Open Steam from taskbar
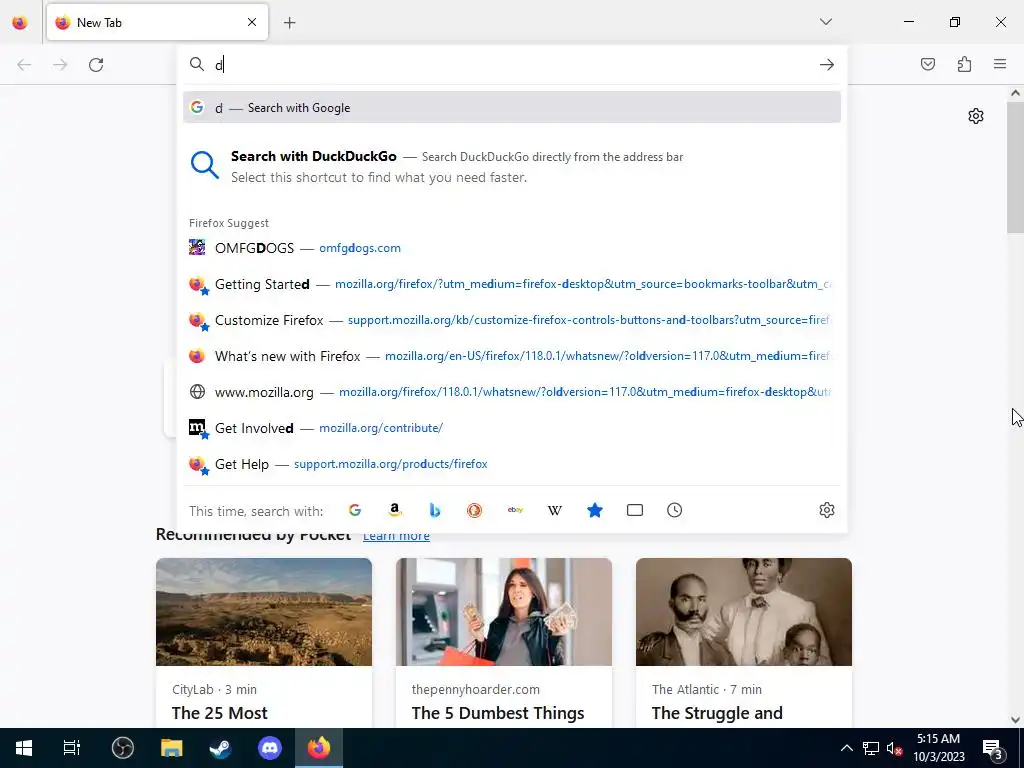 220,748
